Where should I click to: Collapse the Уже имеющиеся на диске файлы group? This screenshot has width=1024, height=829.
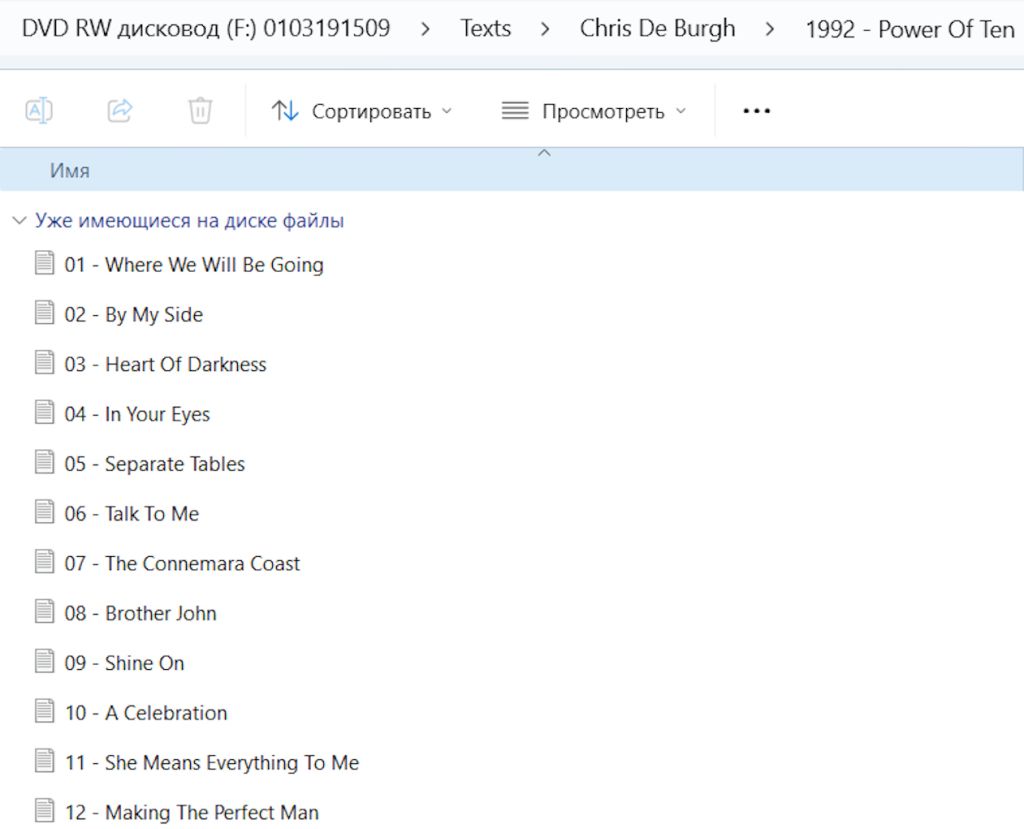pyautogui.click(x=20, y=221)
